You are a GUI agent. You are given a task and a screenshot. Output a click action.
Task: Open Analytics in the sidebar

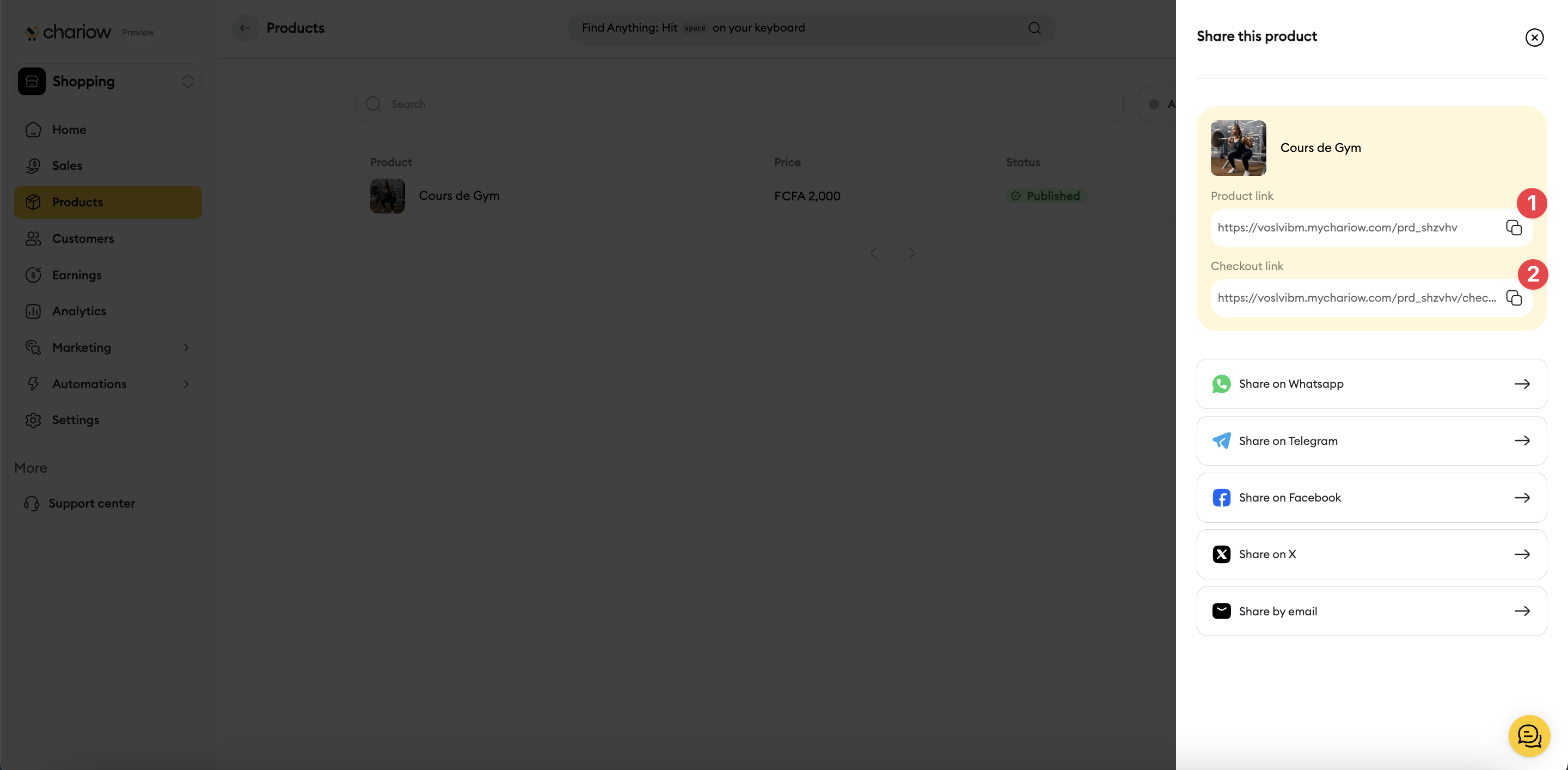click(108, 311)
